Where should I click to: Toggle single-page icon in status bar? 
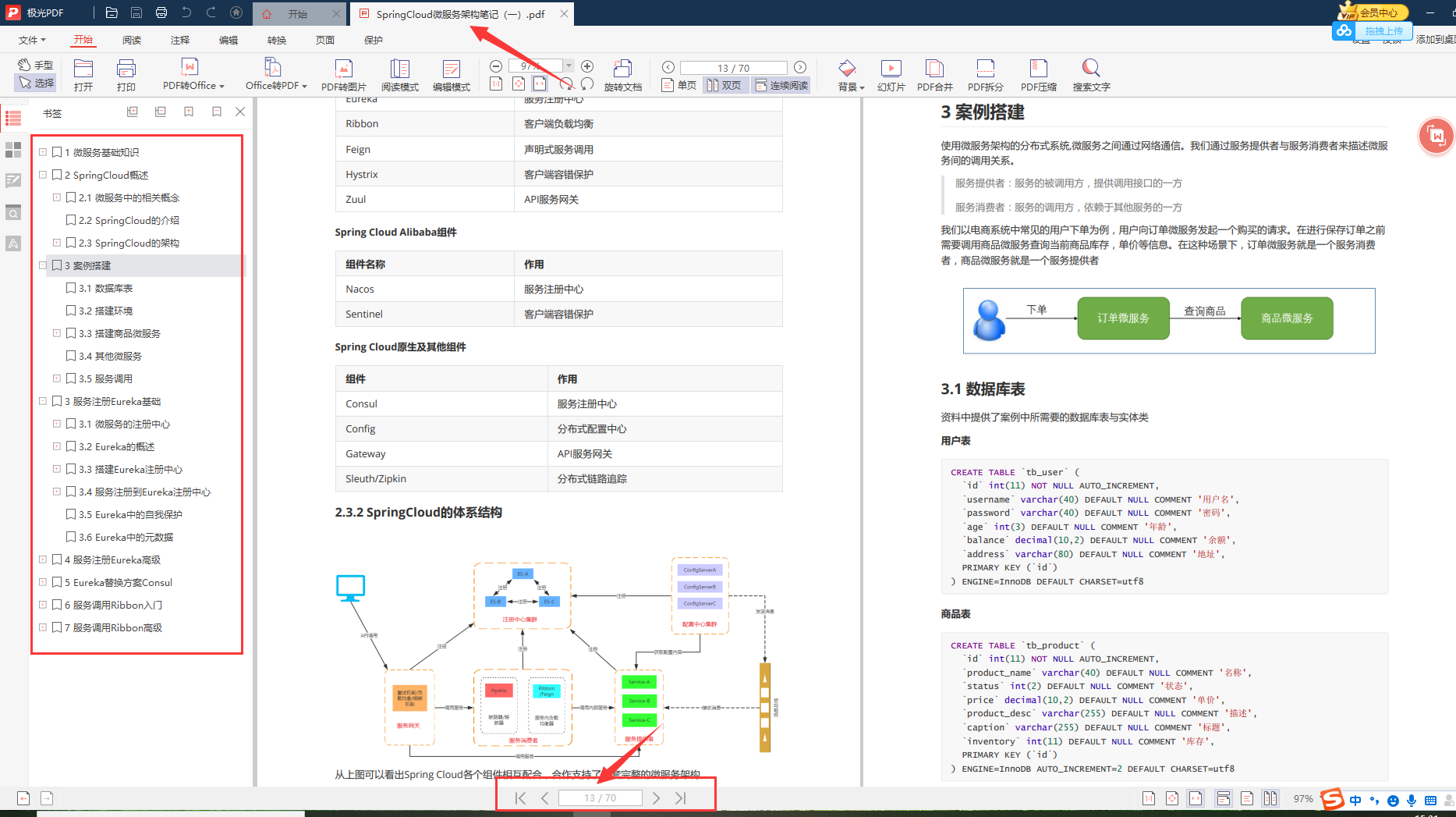pyautogui.click(x=1247, y=797)
